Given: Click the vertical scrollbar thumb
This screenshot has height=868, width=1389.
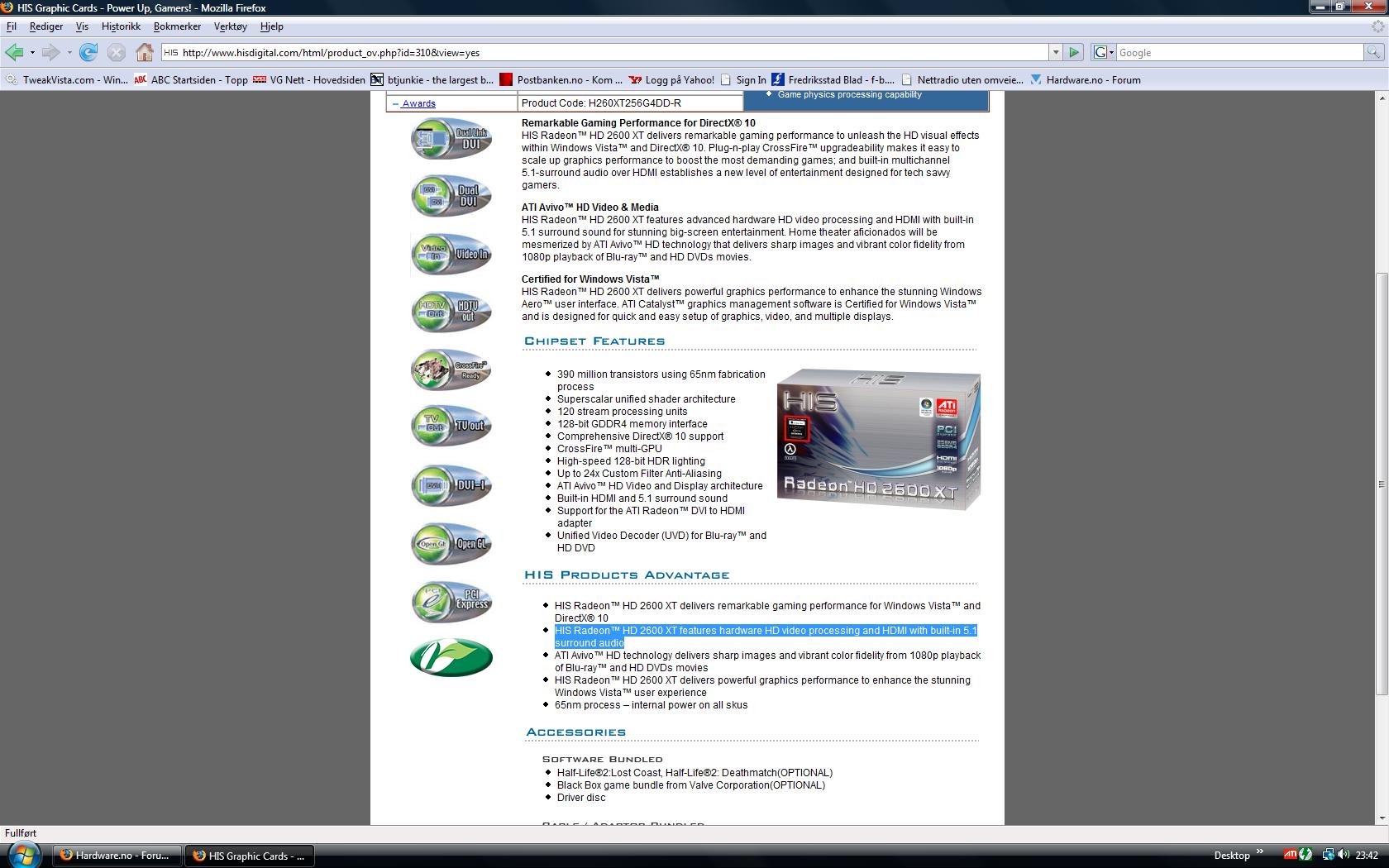Looking at the screenshot, I should pos(1381,484).
